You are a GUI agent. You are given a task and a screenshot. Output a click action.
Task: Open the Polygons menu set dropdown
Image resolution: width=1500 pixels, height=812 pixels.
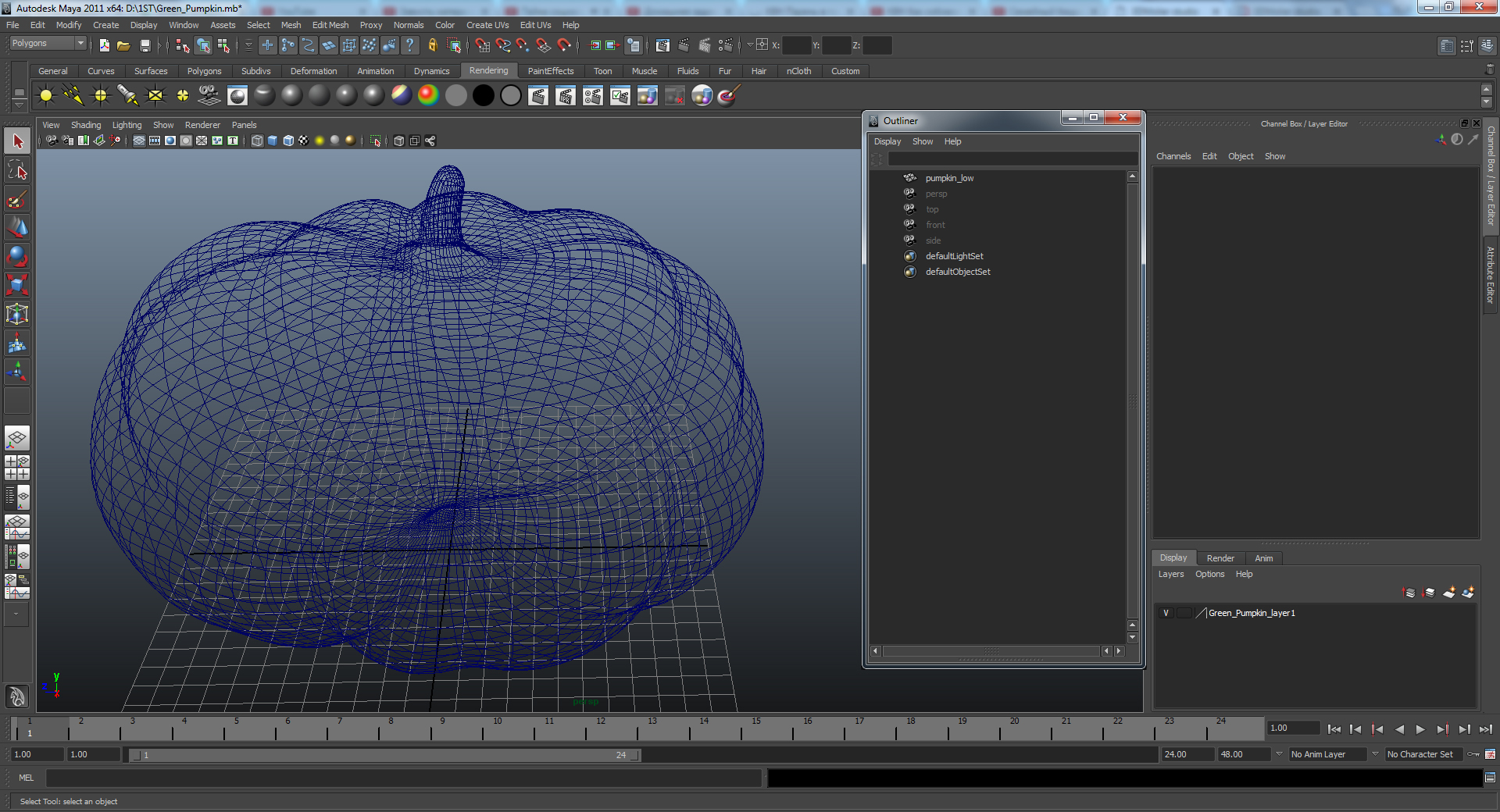47,44
